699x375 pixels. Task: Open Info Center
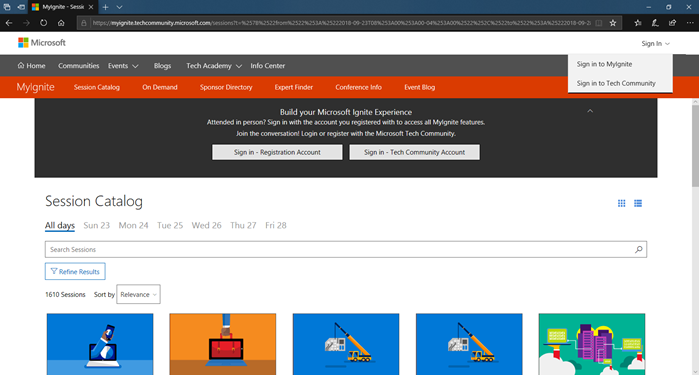click(267, 66)
